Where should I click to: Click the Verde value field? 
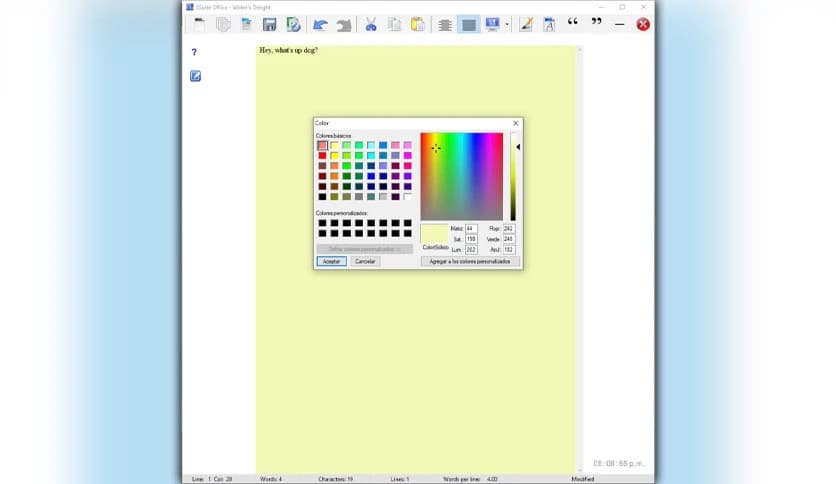point(509,239)
